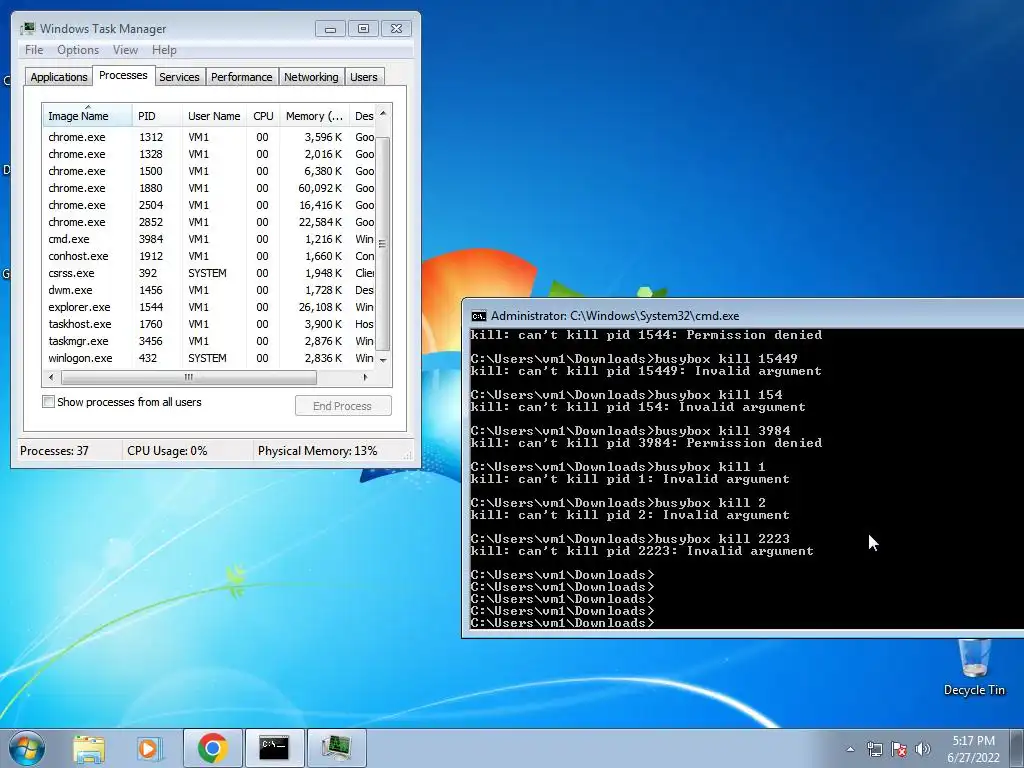Open the network status tray icon
This screenshot has width=1024, height=768.
(x=874, y=749)
